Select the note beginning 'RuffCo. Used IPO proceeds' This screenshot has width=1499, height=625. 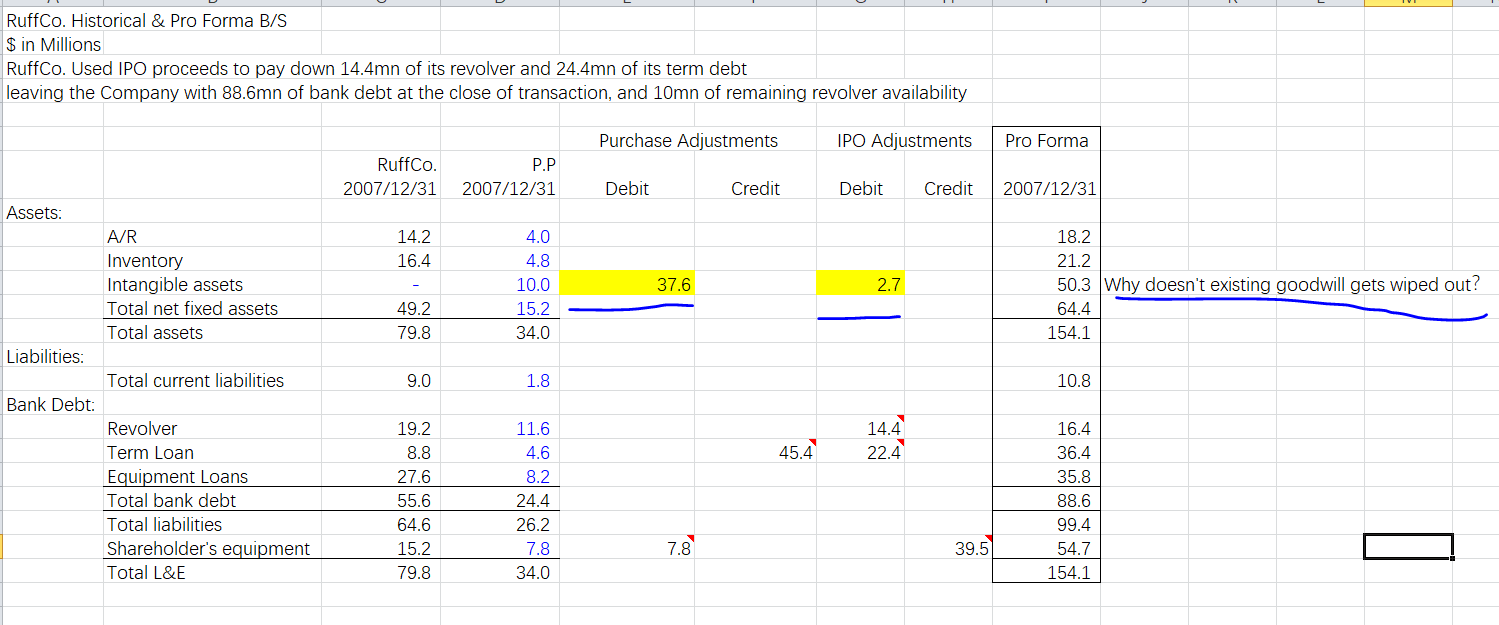pyautogui.click(x=376, y=68)
